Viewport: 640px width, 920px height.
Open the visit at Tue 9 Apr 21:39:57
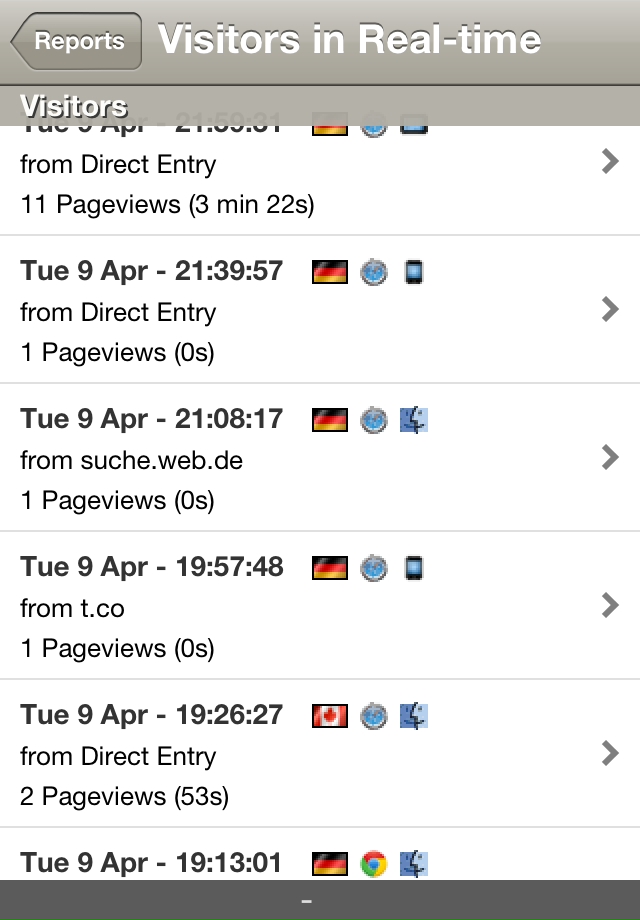[320, 309]
